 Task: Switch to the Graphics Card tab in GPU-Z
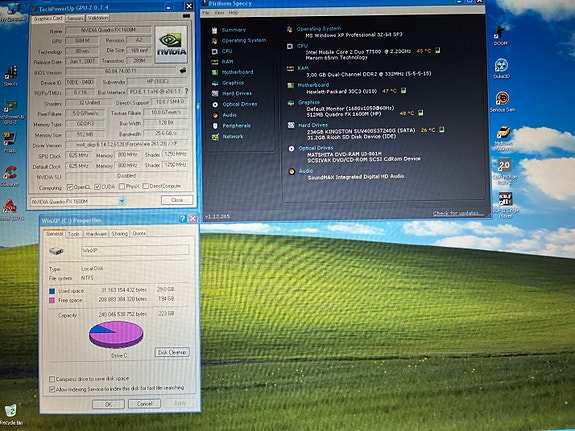pyautogui.click(x=48, y=18)
